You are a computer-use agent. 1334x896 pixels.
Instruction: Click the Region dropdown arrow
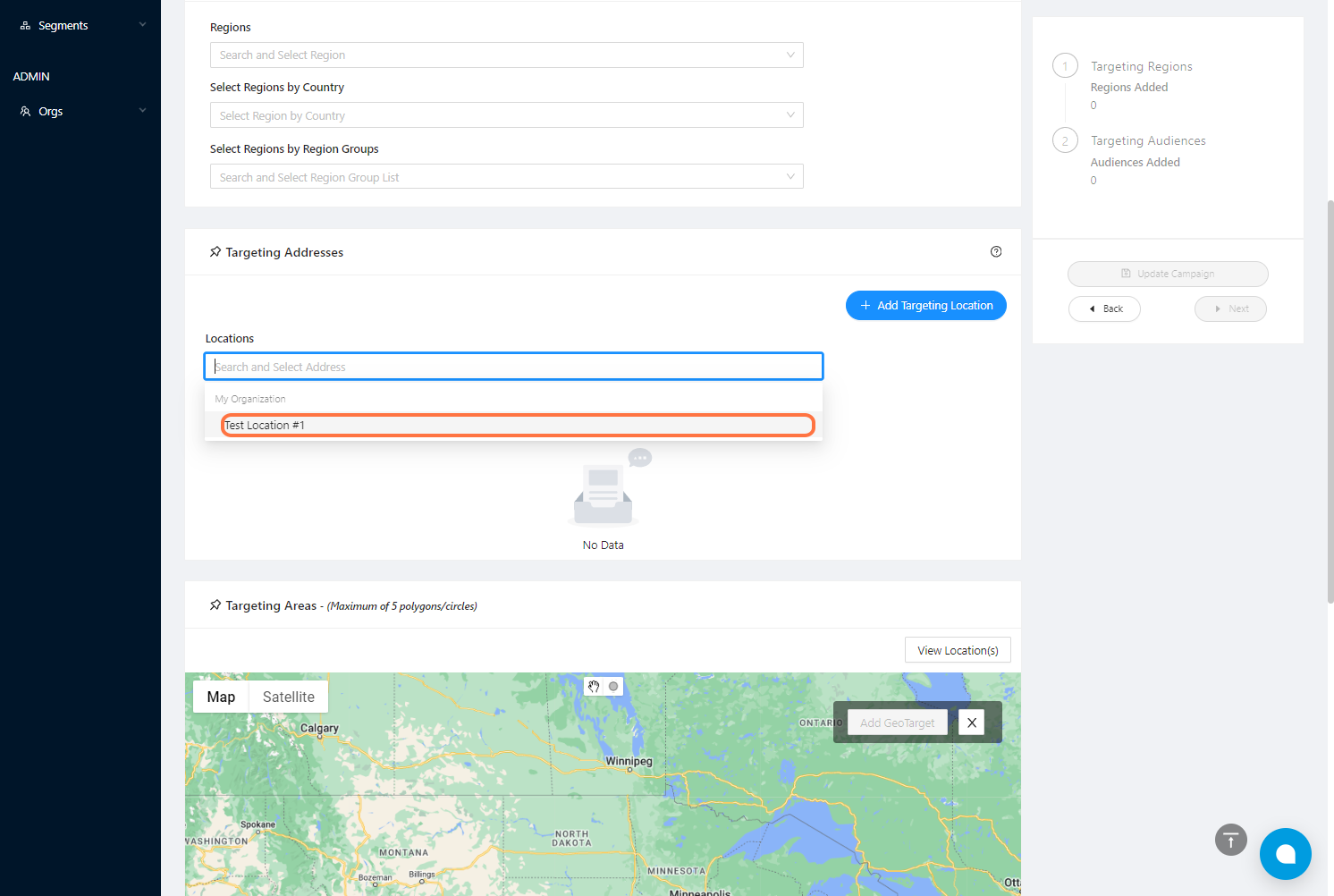[790, 55]
